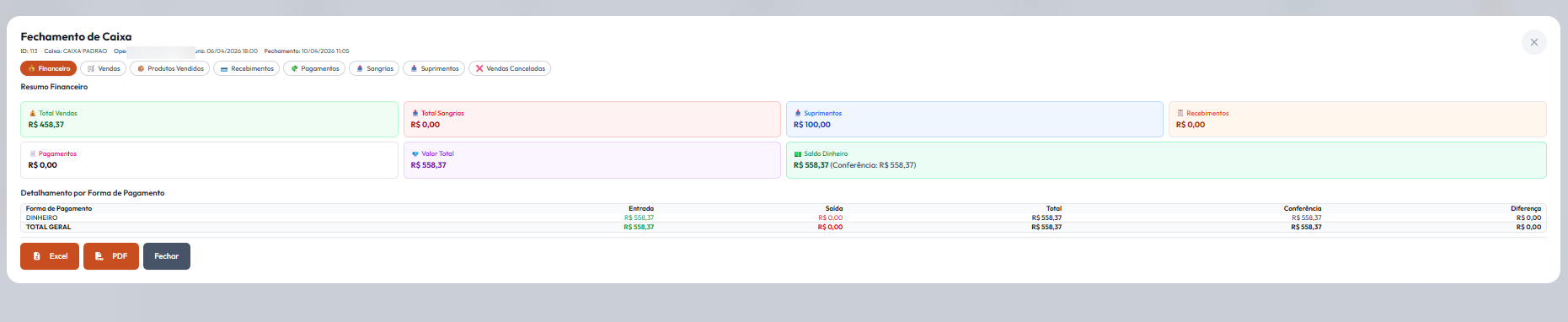
Task: Click the Entrada value in the TOTAL GERAL row
Action: pyautogui.click(x=639, y=227)
